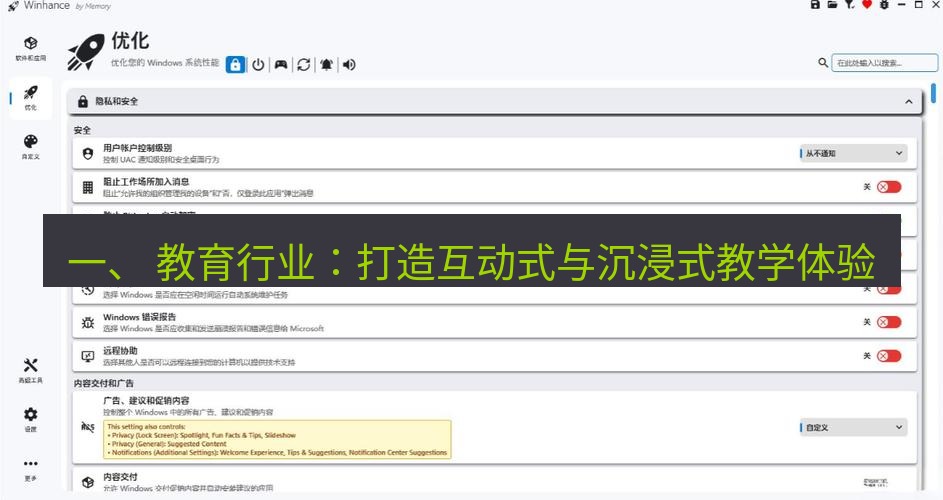The height and width of the screenshot is (500, 943).
Task: Click the description under 远程协助
Action: pos(199,363)
